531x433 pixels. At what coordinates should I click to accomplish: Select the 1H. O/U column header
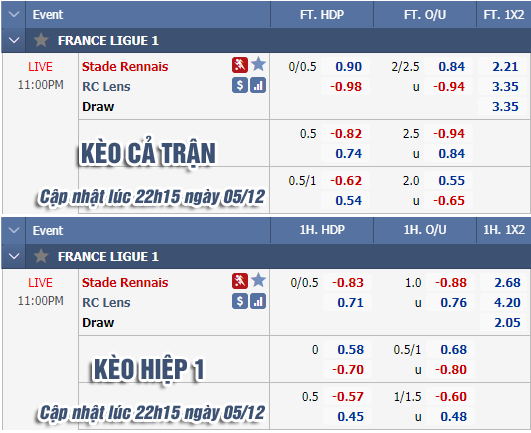coord(425,230)
